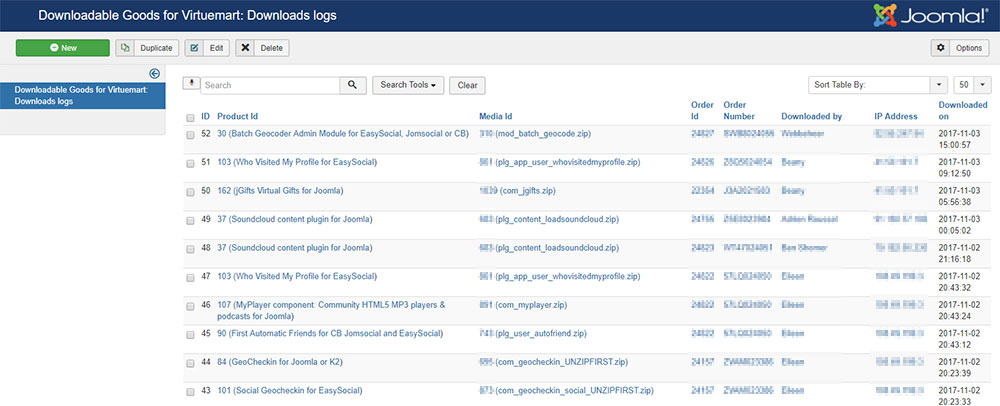
Task: Open Who Visited My Profile in row 47
Action: [297, 276]
